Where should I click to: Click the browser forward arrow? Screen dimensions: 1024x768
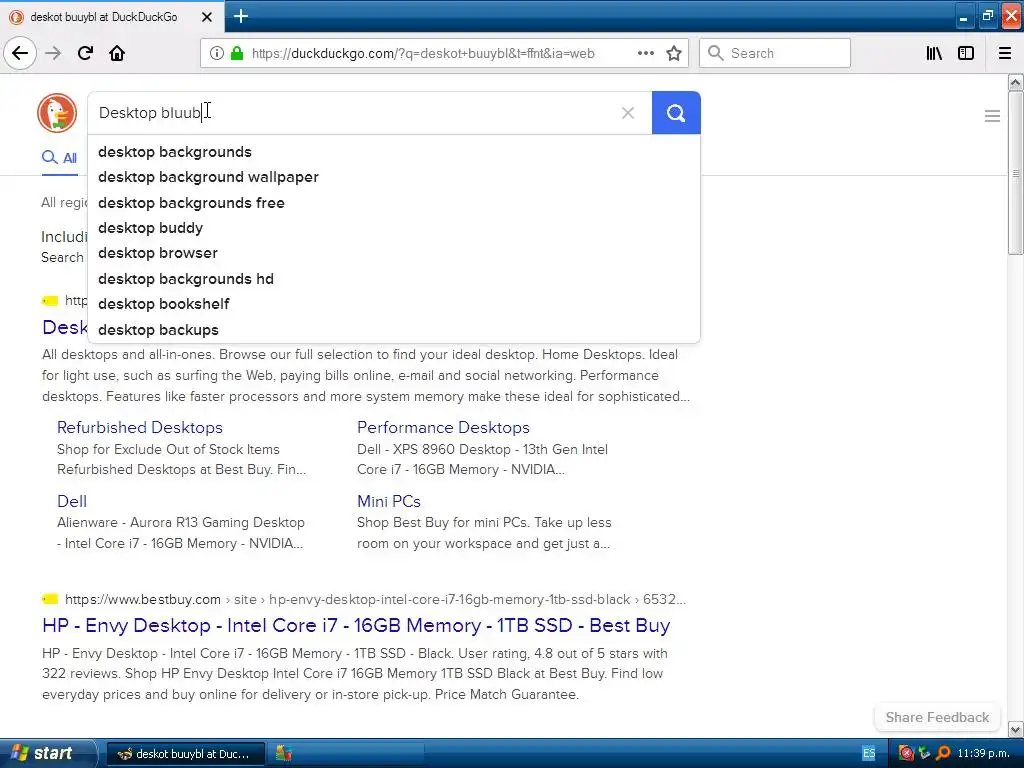pos(53,53)
